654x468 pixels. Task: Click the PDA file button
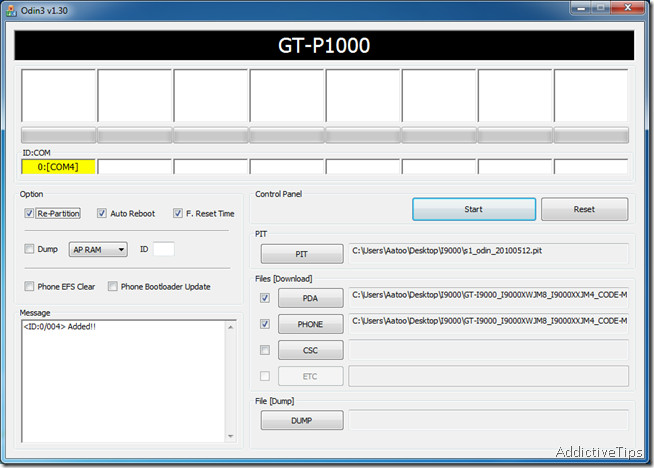pyautogui.click(x=311, y=298)
